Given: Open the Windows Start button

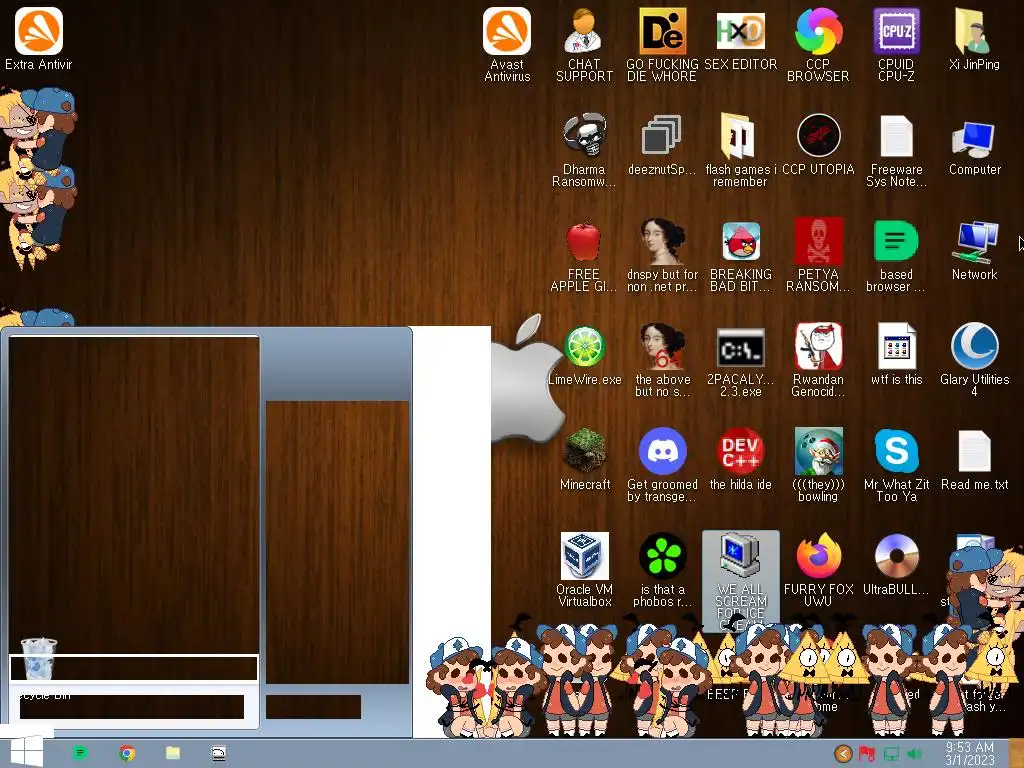Looking at the screenshot, I should (x=27, y=752).
